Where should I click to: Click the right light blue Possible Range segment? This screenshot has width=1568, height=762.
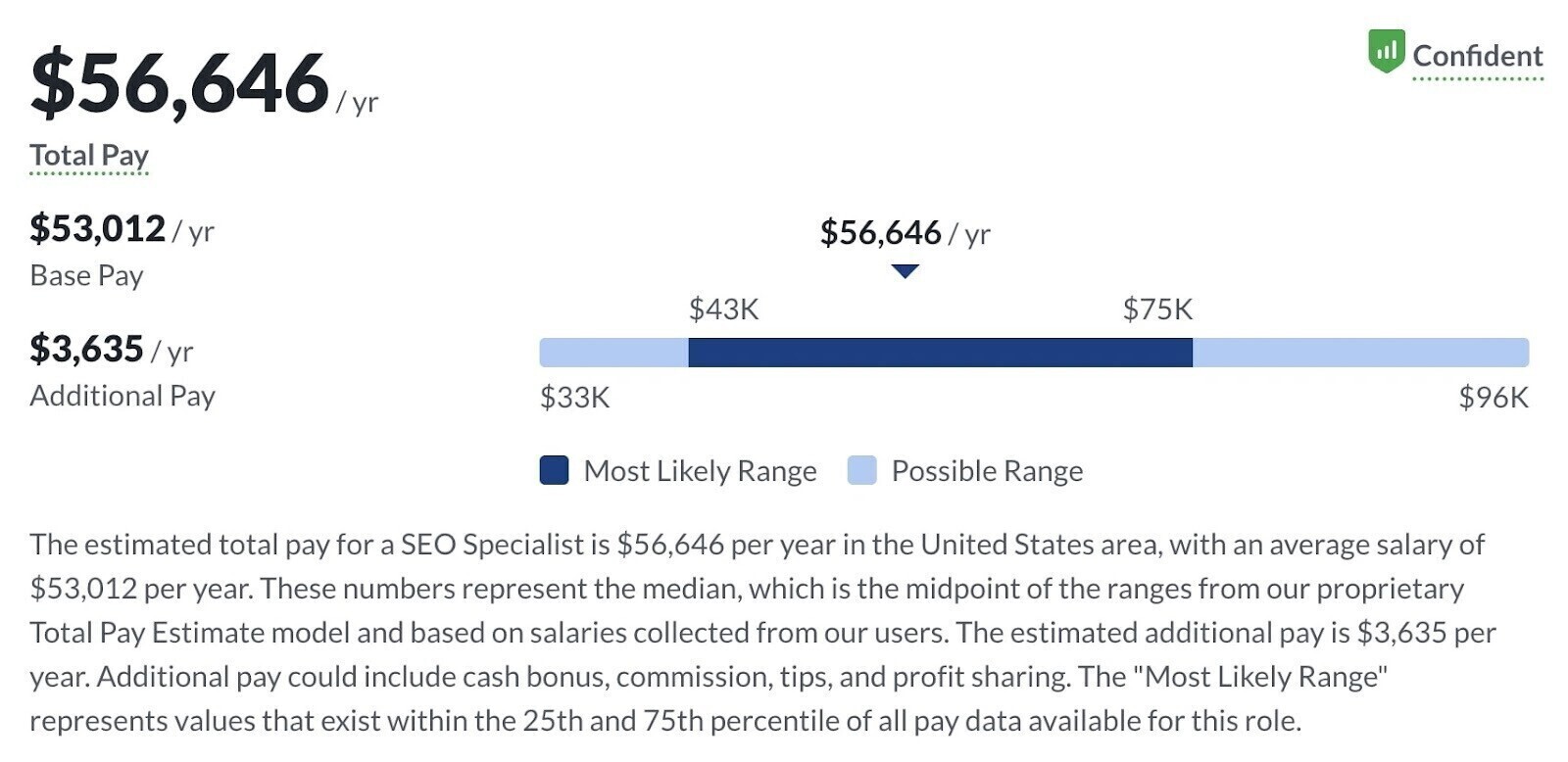(x=1360, y=353)
